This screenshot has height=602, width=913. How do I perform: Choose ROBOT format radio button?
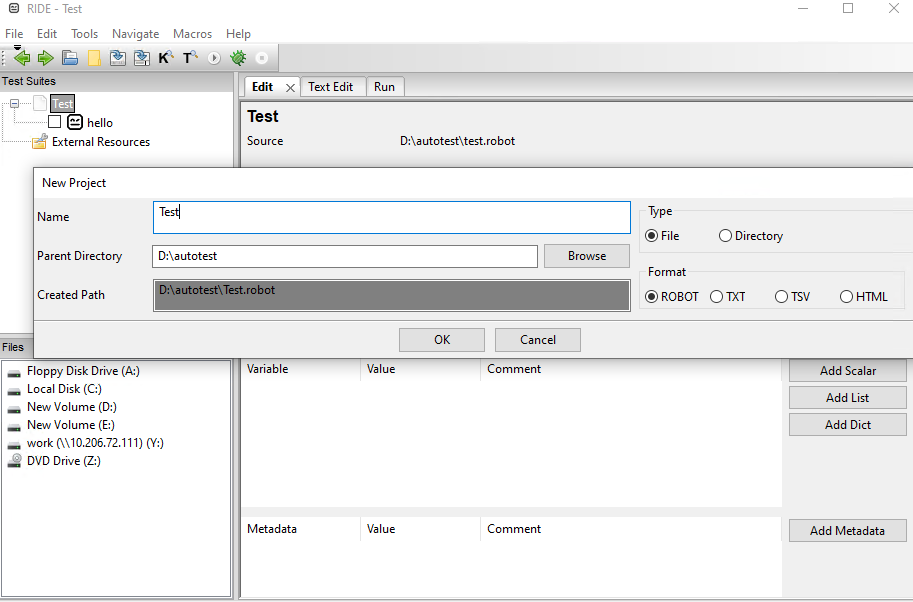tap(652, 296)
